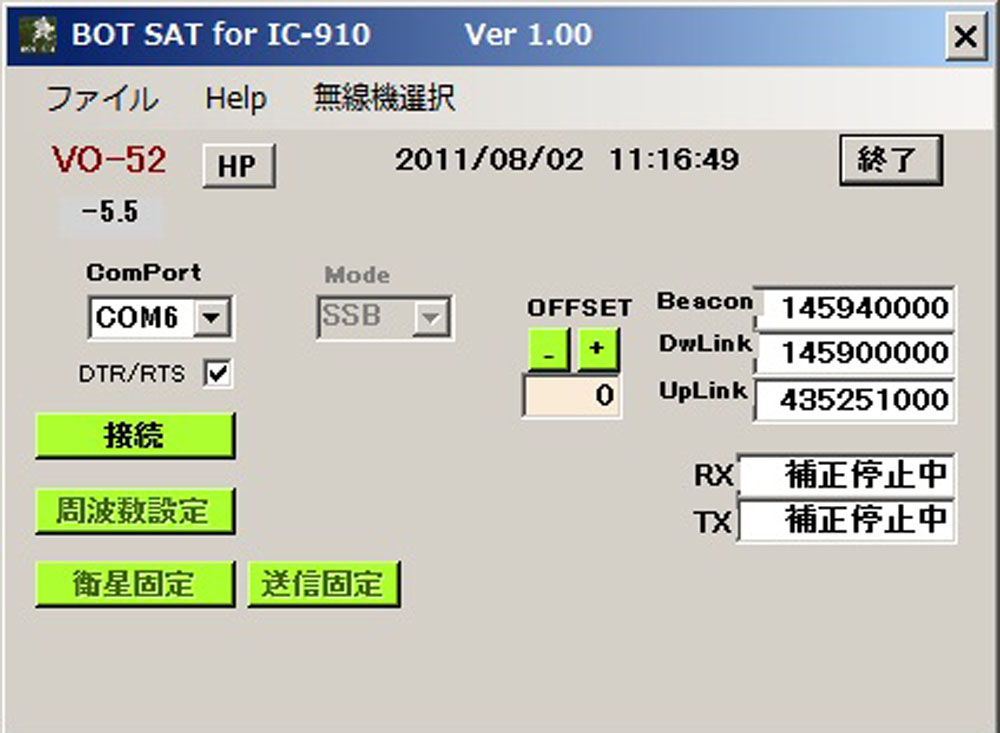Click the TX status field 補正停止中
Viewport: 1000px width, 733px height.
click(846, 520)
